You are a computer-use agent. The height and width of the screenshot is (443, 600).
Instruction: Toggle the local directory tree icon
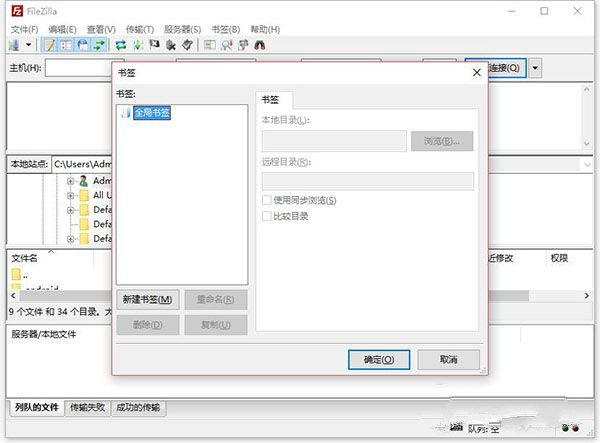point(66,45)
